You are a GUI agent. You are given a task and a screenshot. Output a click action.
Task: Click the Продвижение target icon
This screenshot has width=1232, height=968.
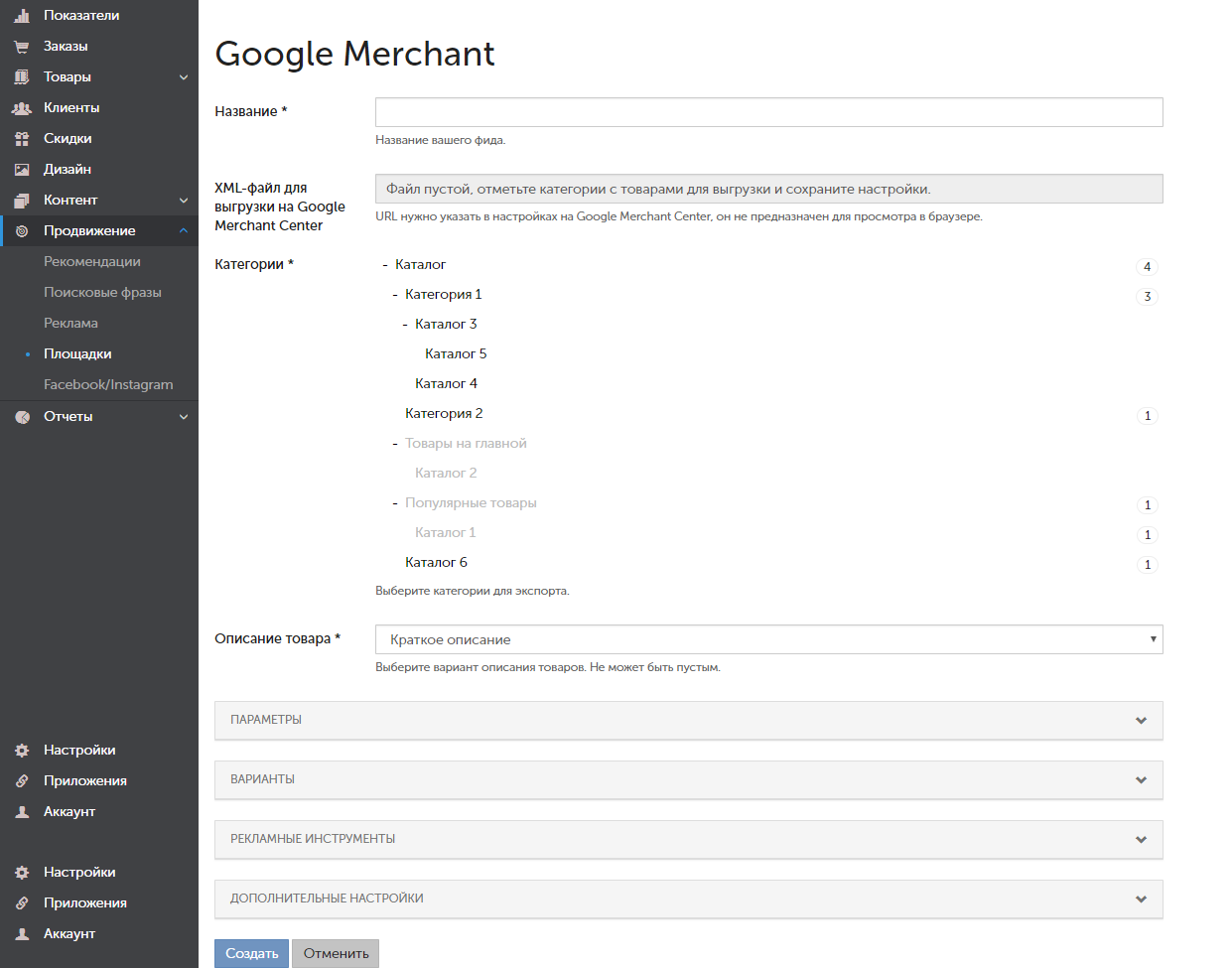[22, 231]
